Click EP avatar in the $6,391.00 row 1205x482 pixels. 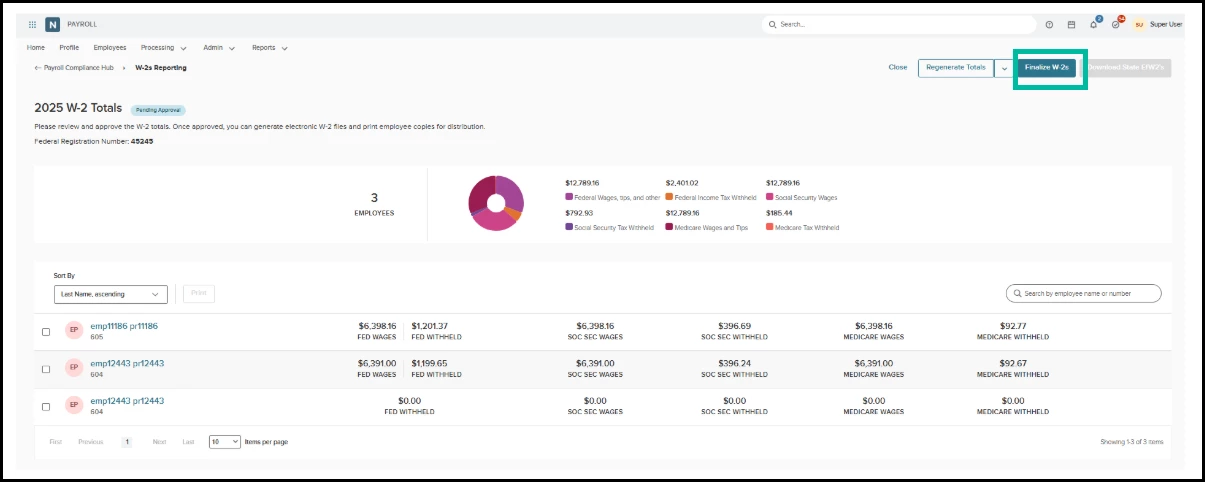(73, 367)
